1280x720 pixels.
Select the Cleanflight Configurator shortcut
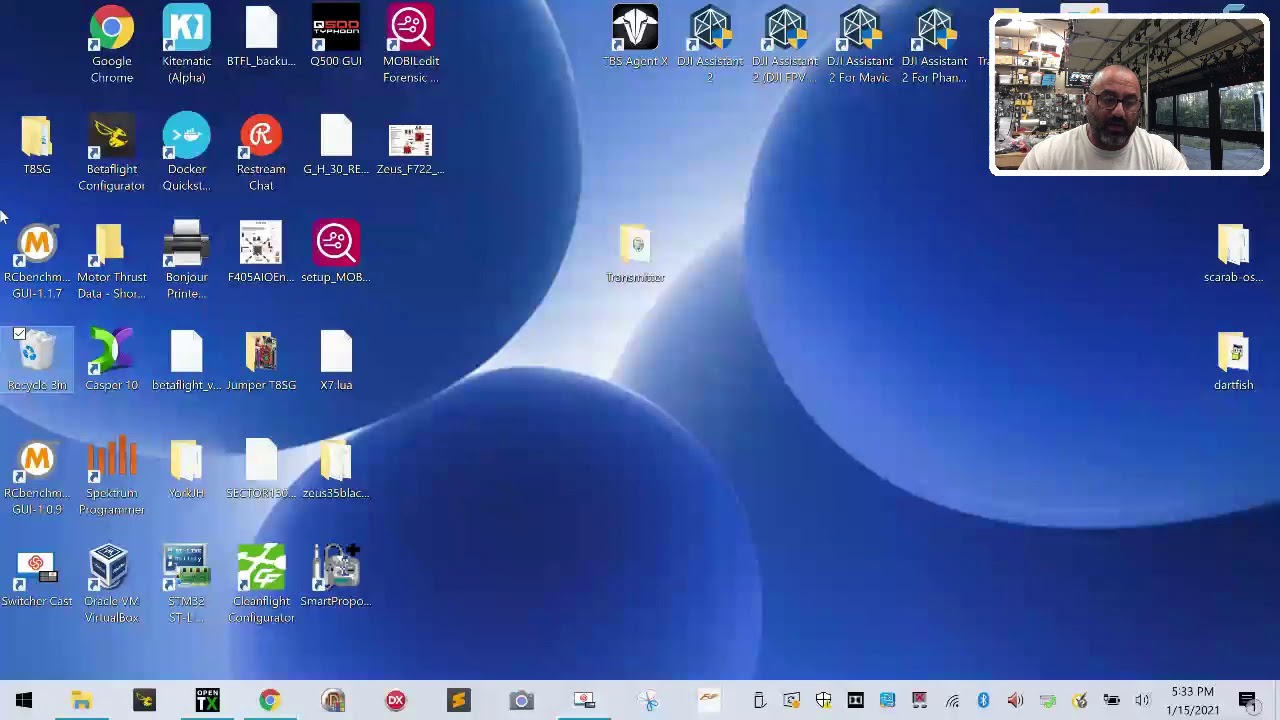(x=261, y=585)
